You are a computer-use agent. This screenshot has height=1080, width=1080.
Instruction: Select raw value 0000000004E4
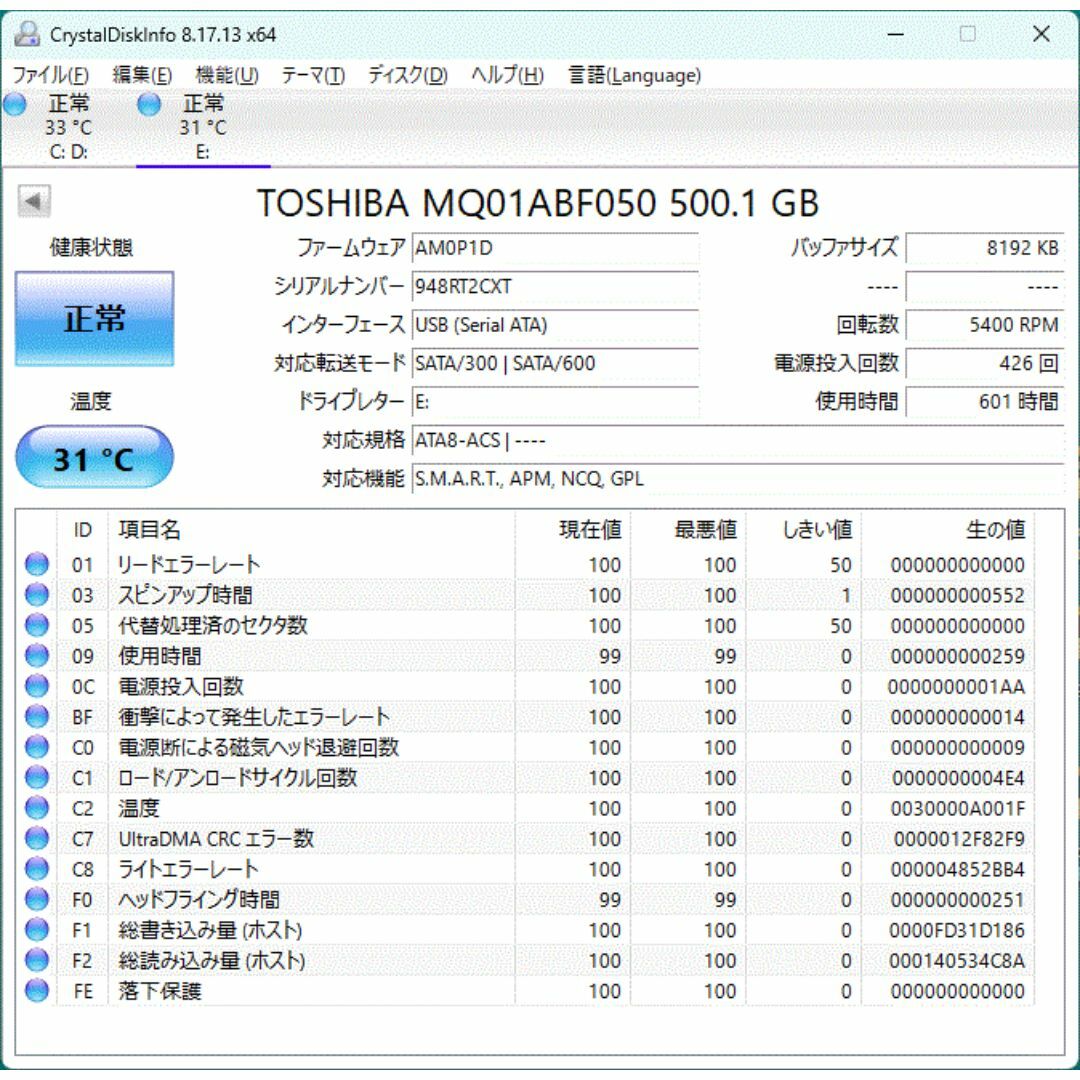click(x=958, y=778)
